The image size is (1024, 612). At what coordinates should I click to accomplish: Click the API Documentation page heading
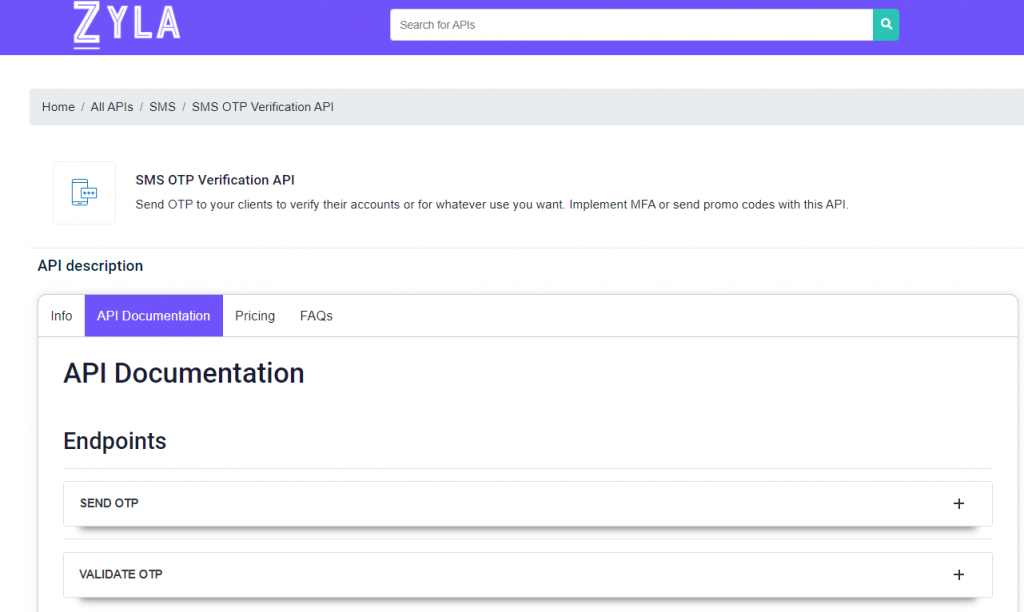184,374
